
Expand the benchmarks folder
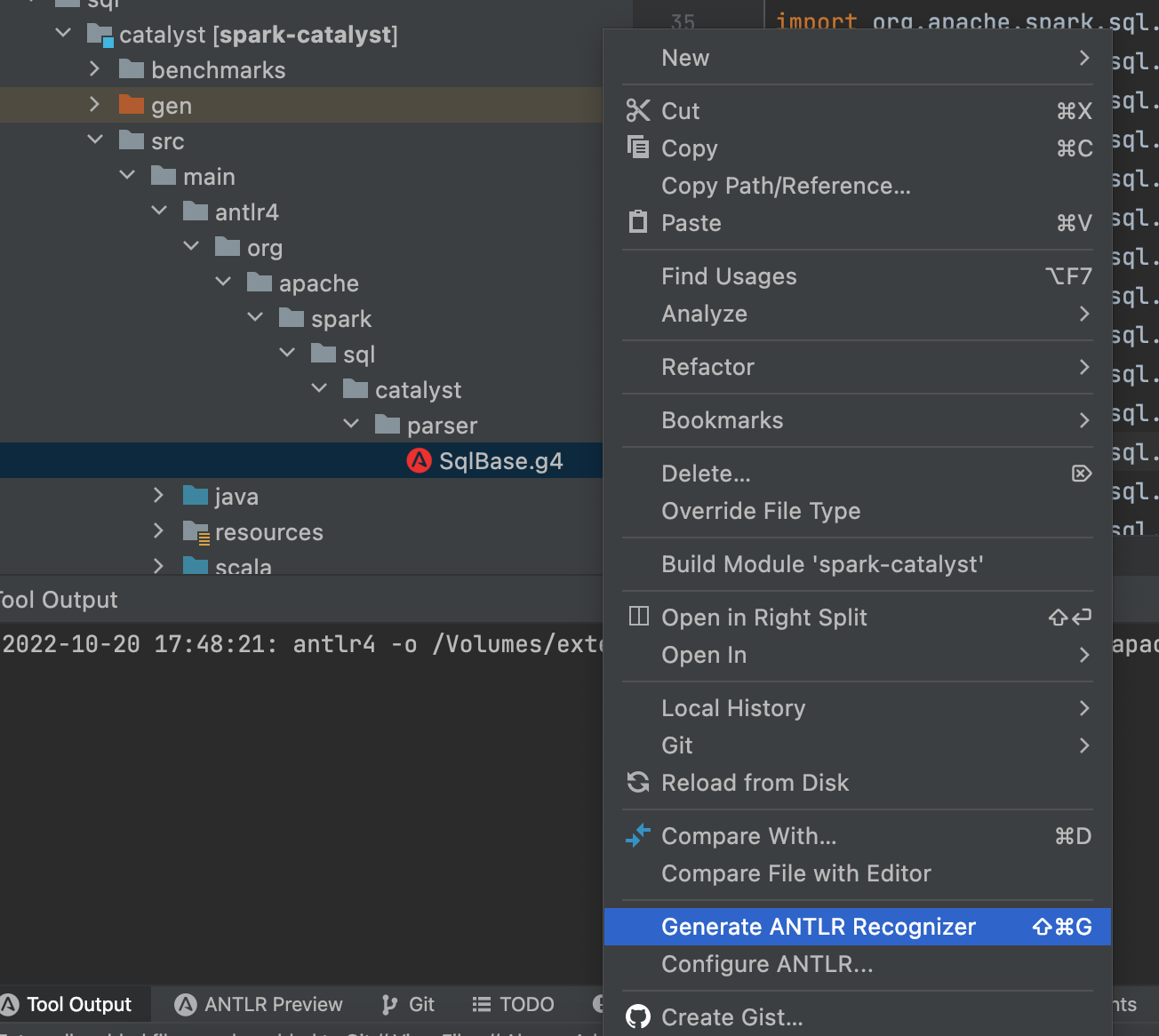[95, 69]
